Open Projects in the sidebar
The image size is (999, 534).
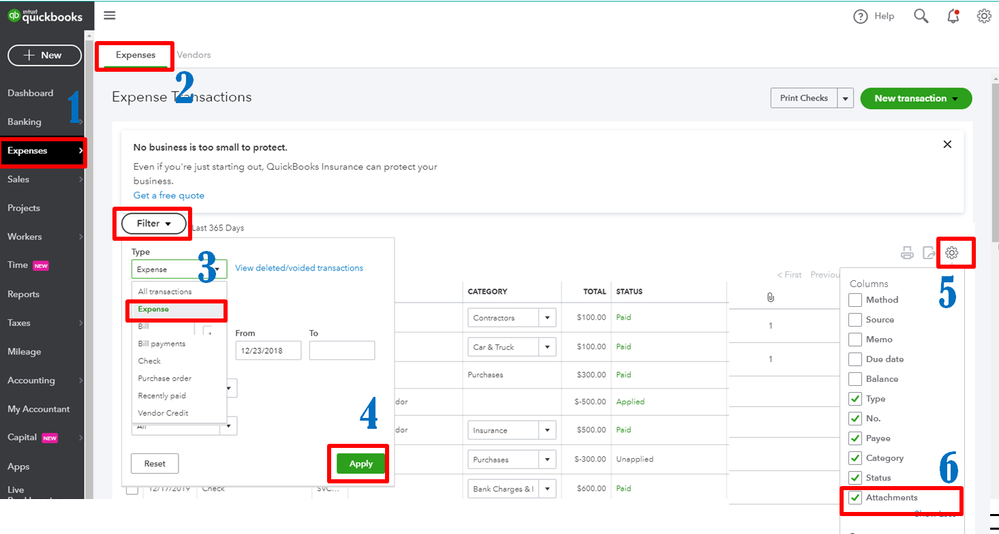pos(24,208)
